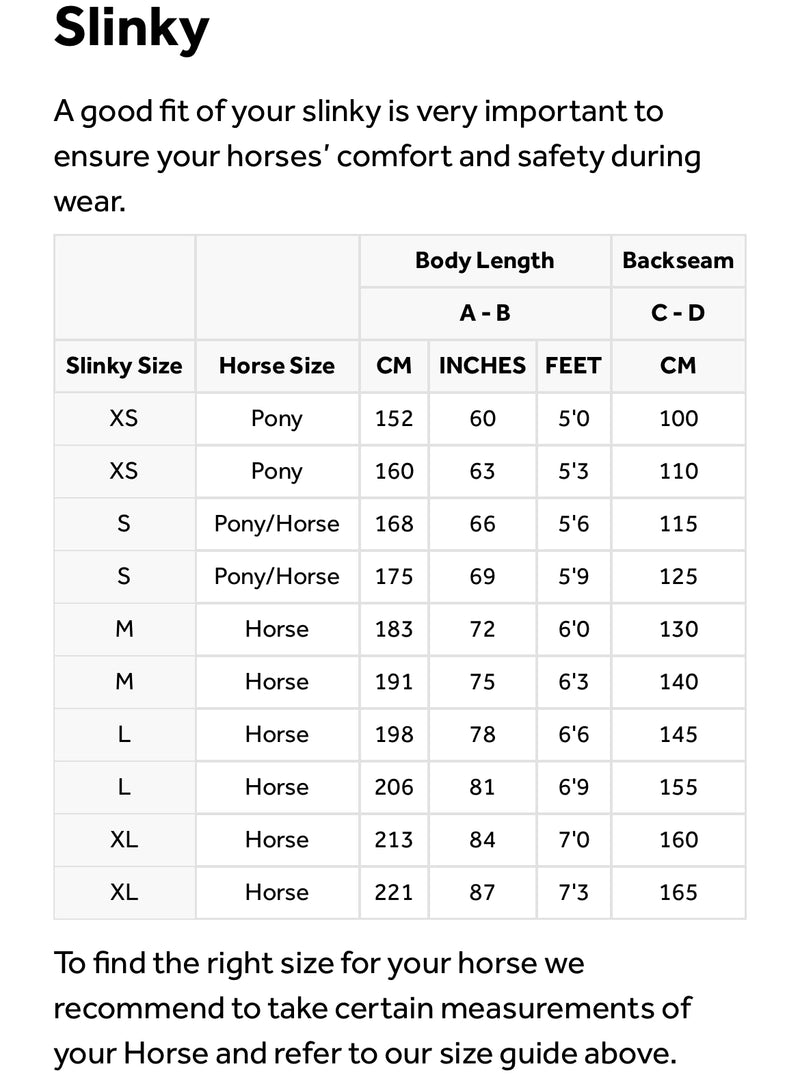
Task: Click the INCHES column header
Action: click(482, 366)
